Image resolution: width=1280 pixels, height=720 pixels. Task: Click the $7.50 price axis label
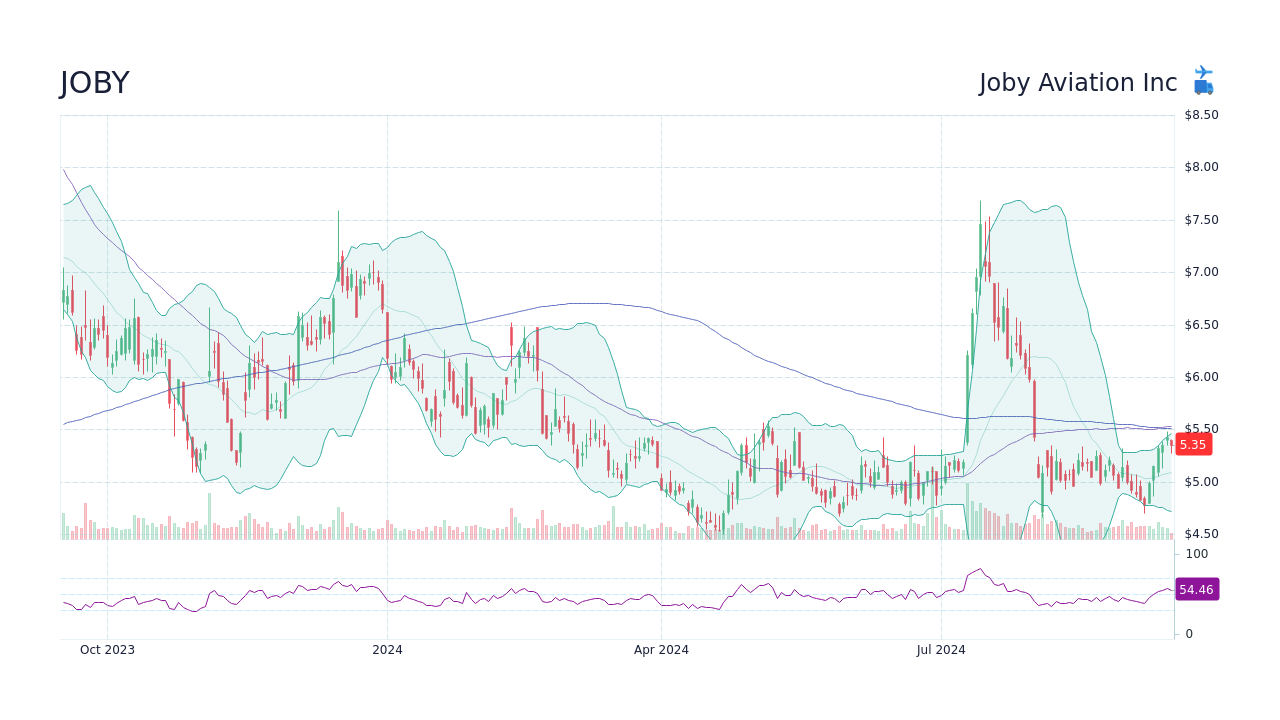(1201, 220)
